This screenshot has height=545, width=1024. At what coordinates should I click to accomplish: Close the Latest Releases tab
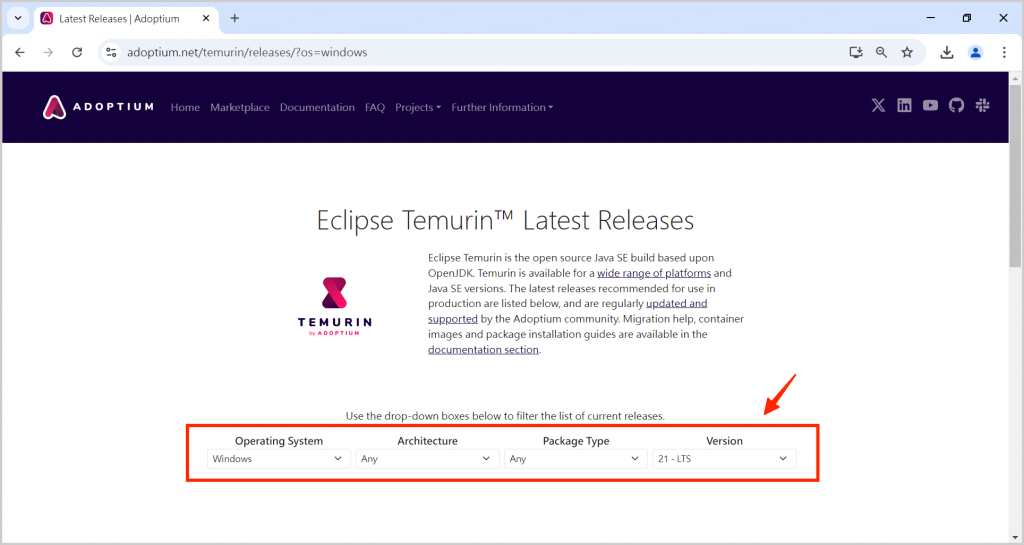click(206, 18)
